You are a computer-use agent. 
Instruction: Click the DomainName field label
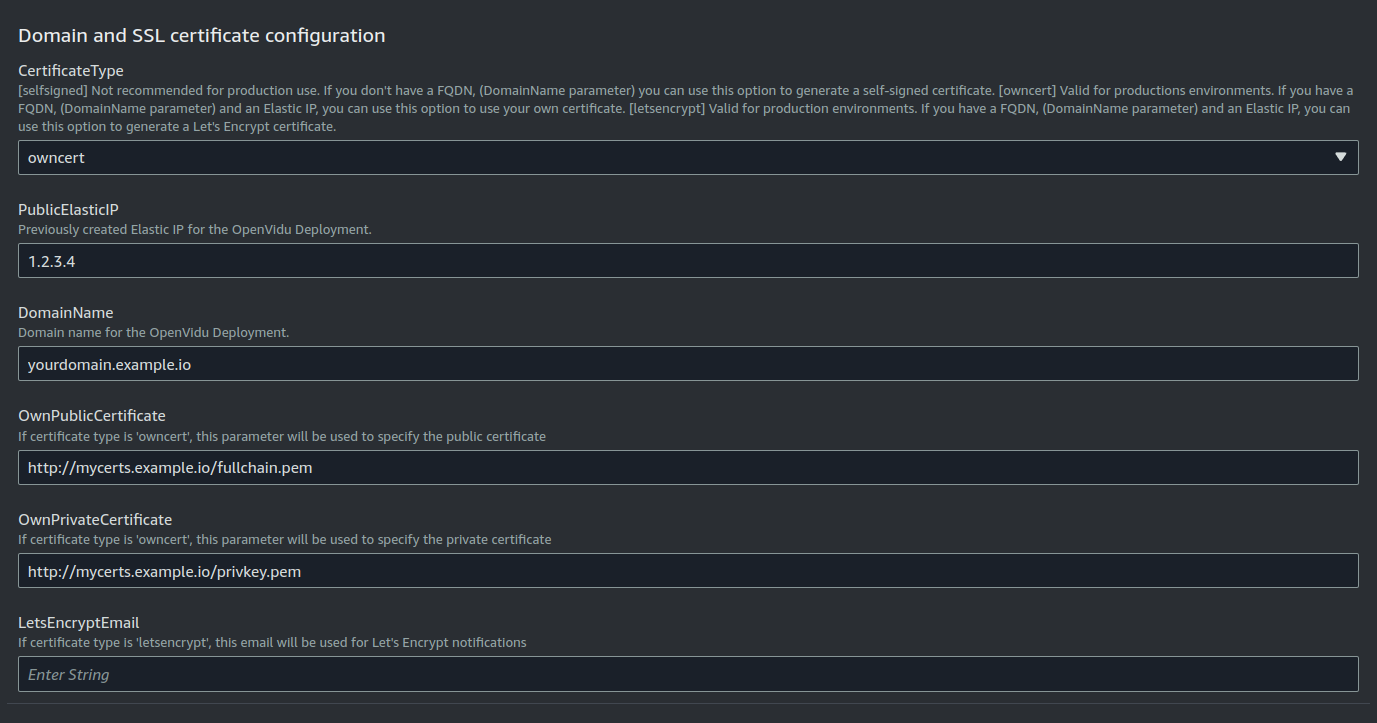click(66, 313)
